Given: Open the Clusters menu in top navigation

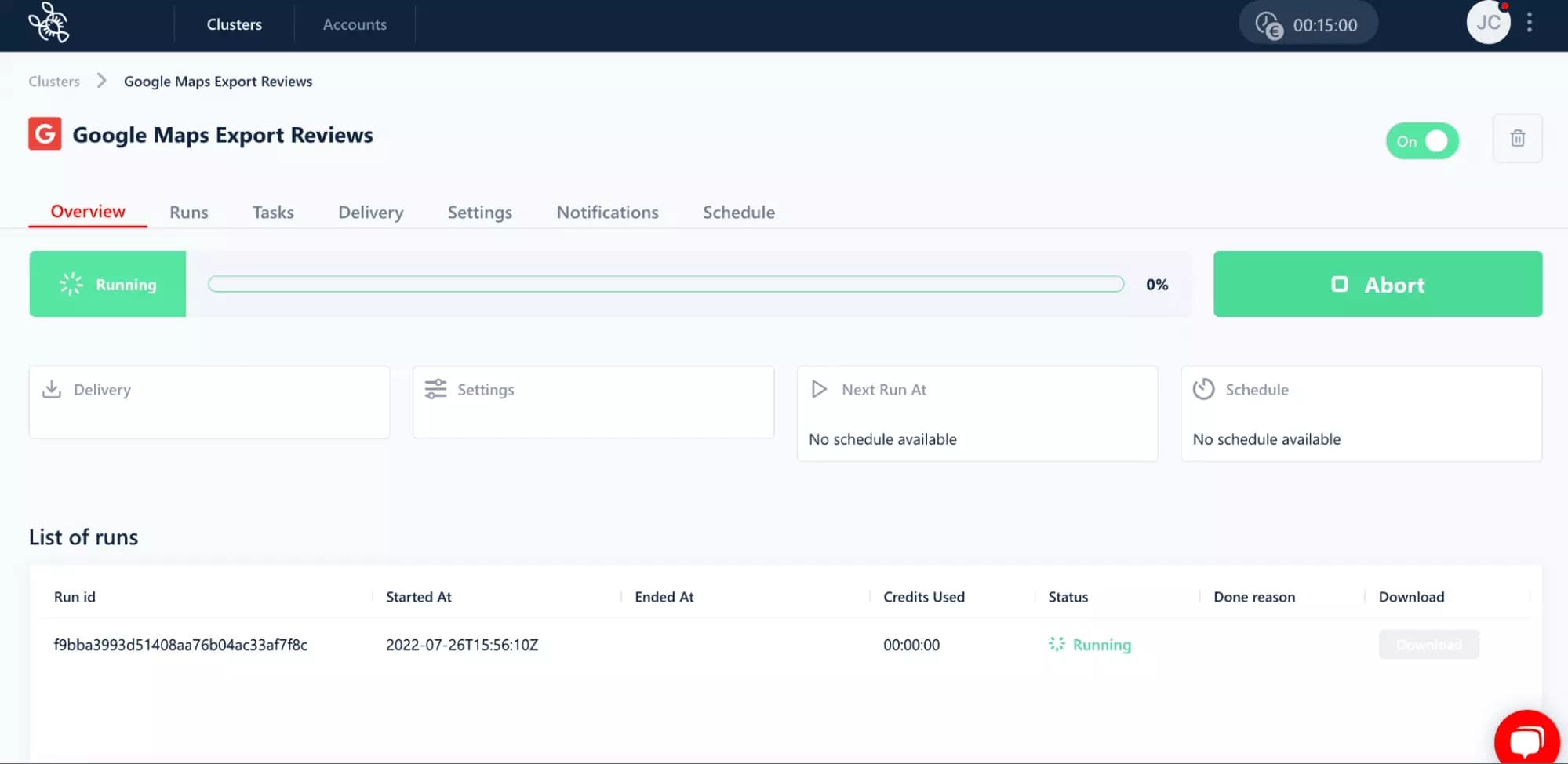Looking at the screenshot, I should pos(234,24).
